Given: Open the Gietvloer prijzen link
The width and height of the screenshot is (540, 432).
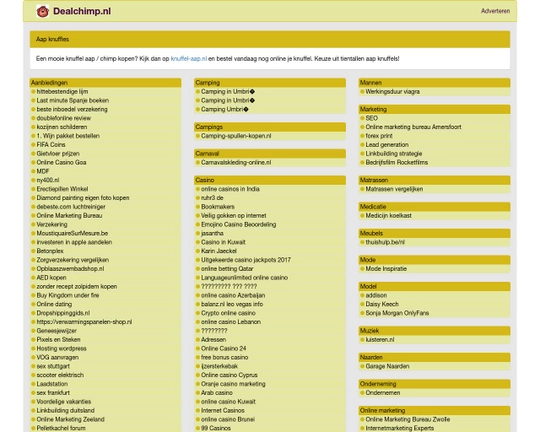Looking at the screenshot, I should 58,154.
